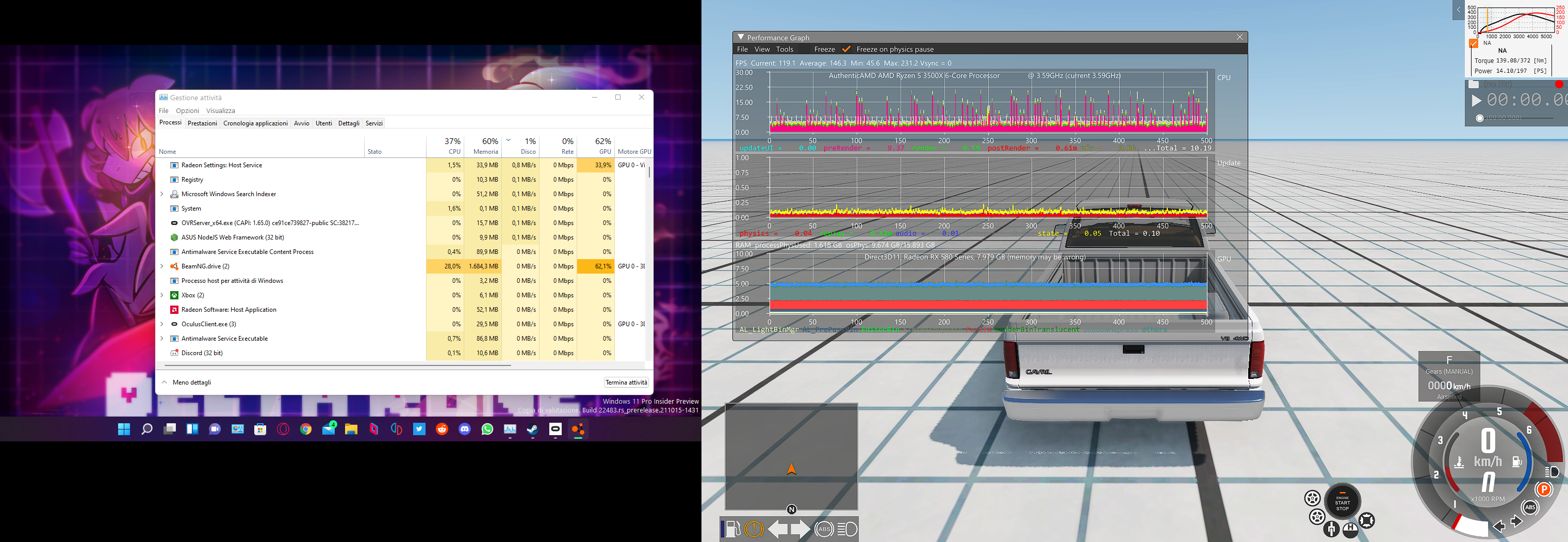Open the Mail app with badge on taskbar

click(x=329, y=428)
